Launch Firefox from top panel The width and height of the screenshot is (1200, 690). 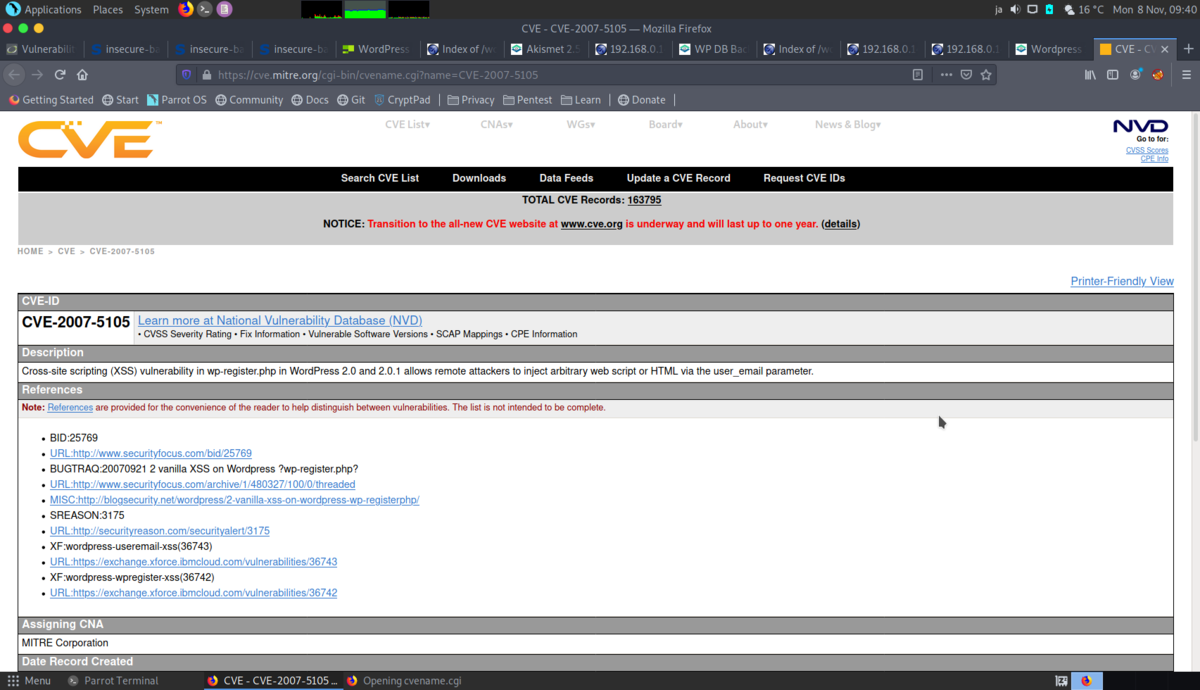pos(186,9)
